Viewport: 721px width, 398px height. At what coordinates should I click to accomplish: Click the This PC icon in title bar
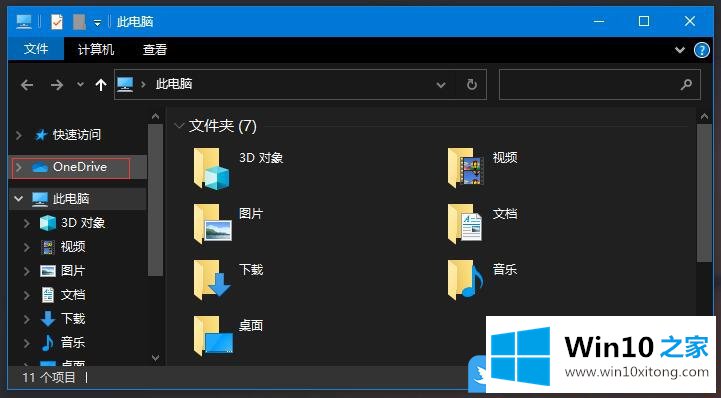(24, 22)
